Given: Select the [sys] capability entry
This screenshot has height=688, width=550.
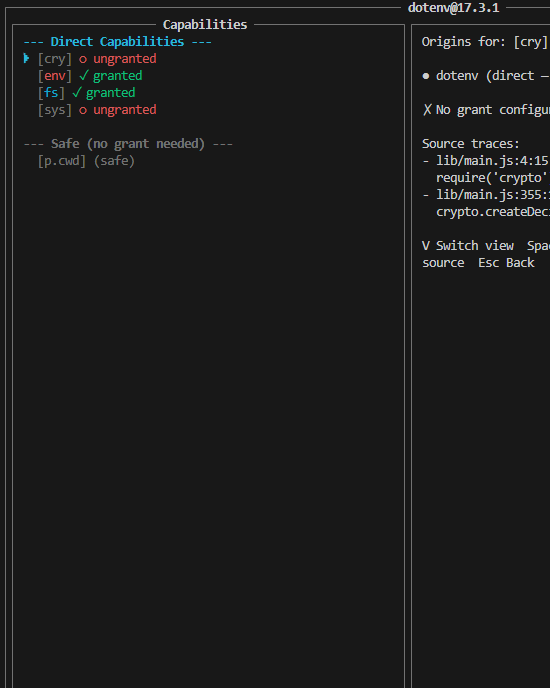Looking at the screenshot, I should point(97,110).
